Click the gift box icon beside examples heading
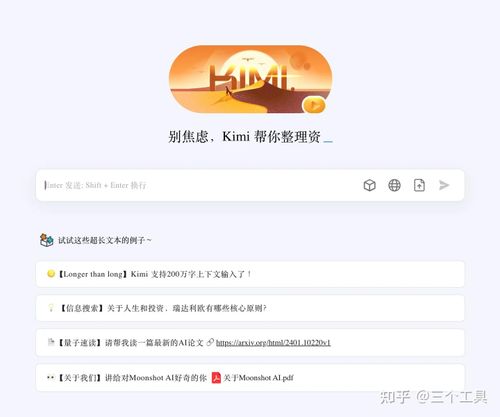The width and height of the screenshot is (500, 417). click(47, 240)
